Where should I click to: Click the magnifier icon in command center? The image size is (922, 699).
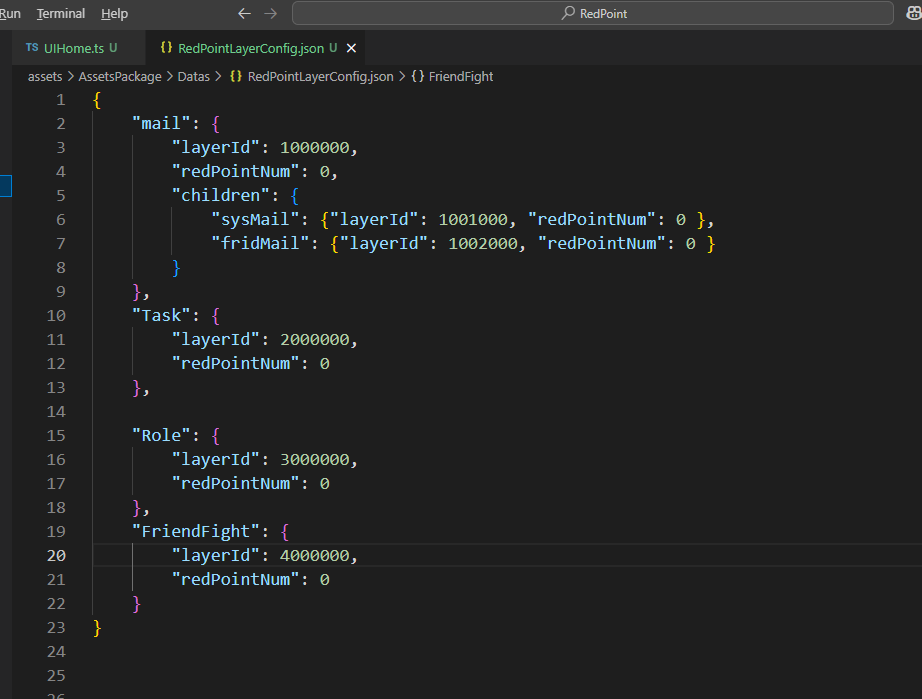click(569, 14)
